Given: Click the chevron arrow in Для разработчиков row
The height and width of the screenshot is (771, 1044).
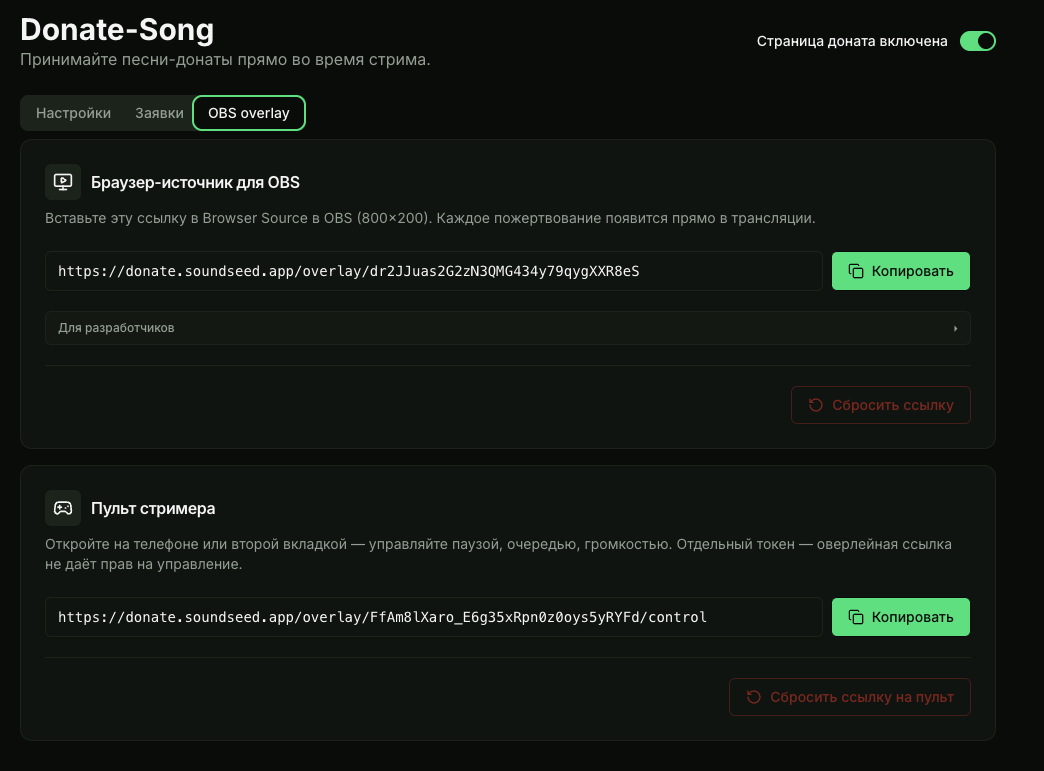Looking at the screenshot, I should click(955, 328).
